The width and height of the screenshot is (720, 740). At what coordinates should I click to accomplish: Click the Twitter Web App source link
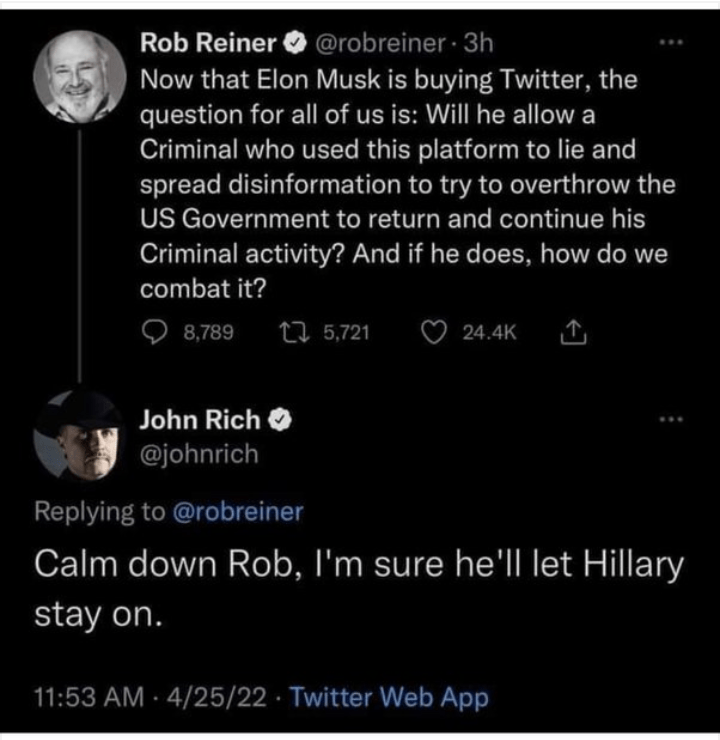pos(389,697)
